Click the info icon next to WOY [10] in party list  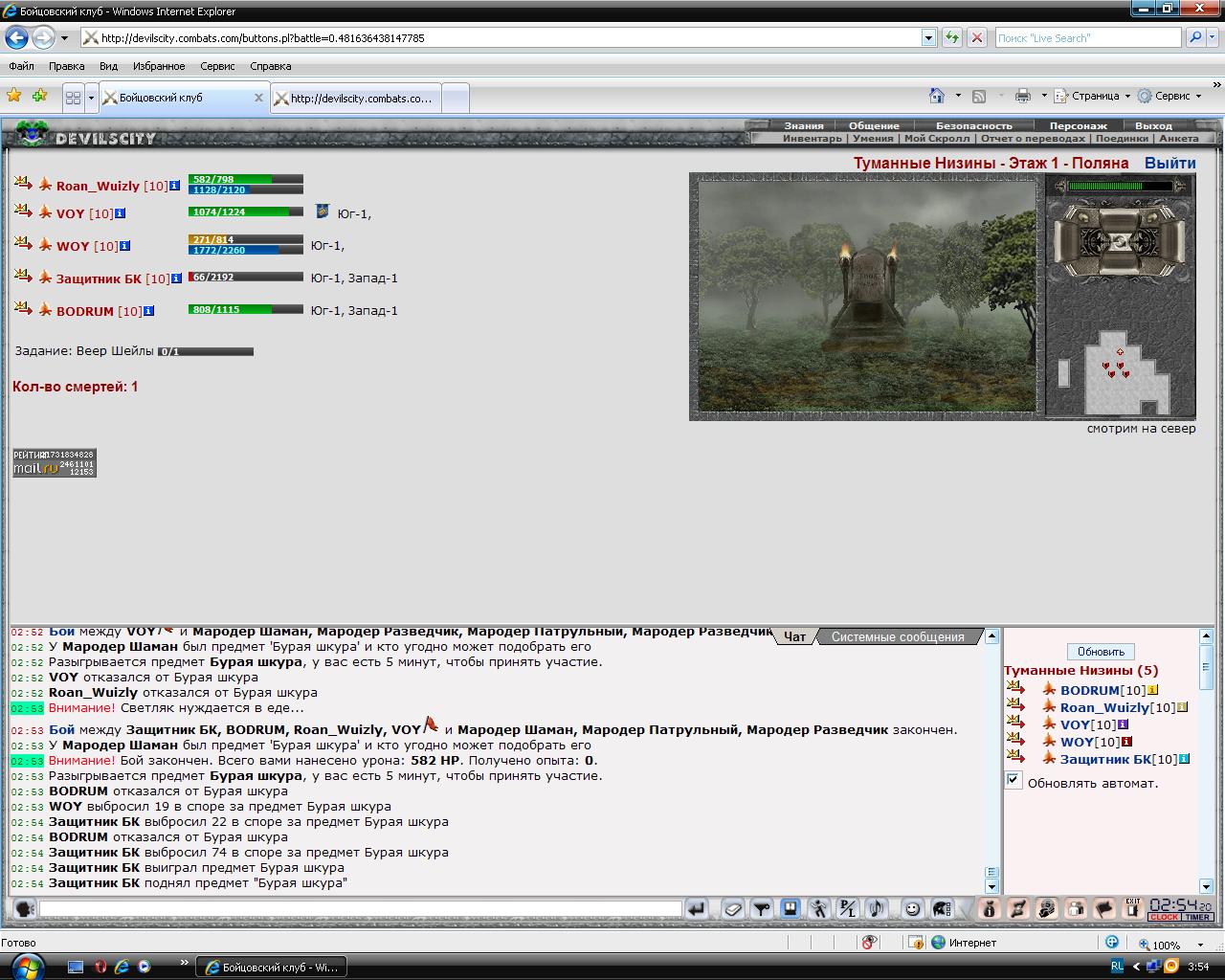tap(124, 246)
